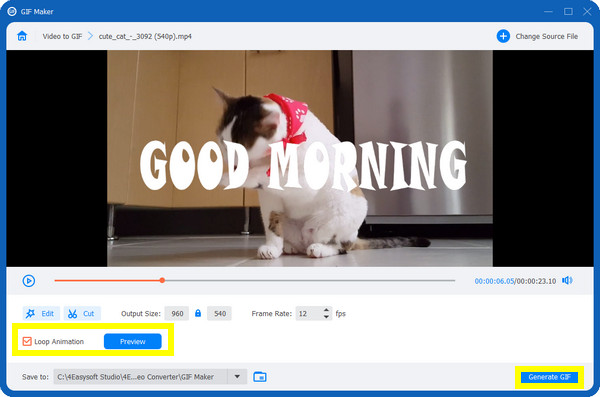Image resolution: width=600 pixels, height=397 pixels.
Task: Play the video with the play button
Action: pyautogui.click(x=29, y=281)
